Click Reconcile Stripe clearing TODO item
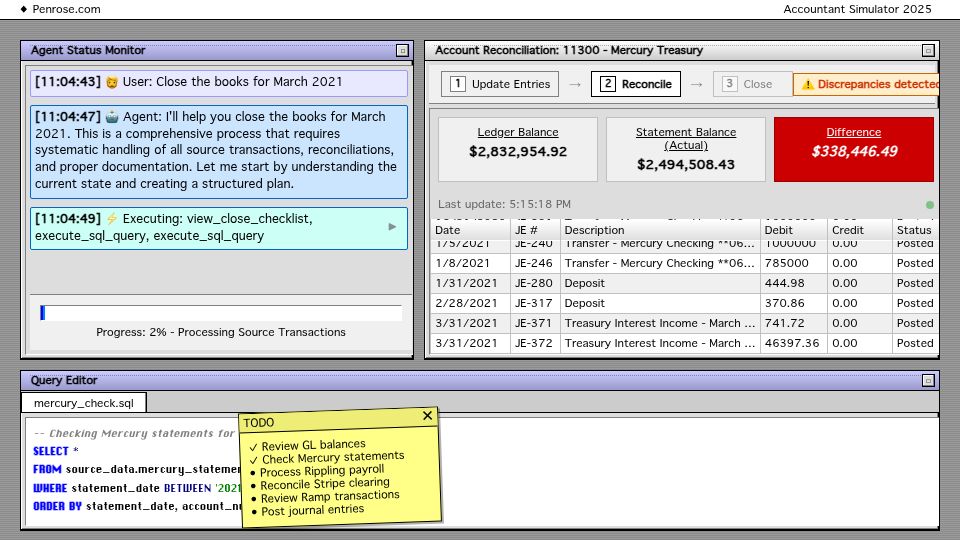 [x=320, y=484]
